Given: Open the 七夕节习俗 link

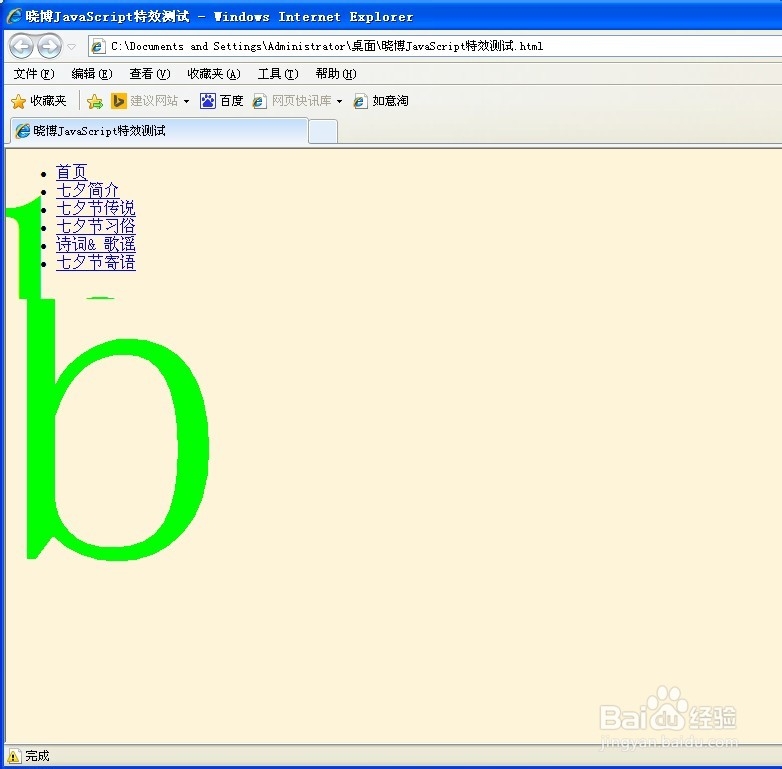Looking at the screenshot, I should 96,226.
